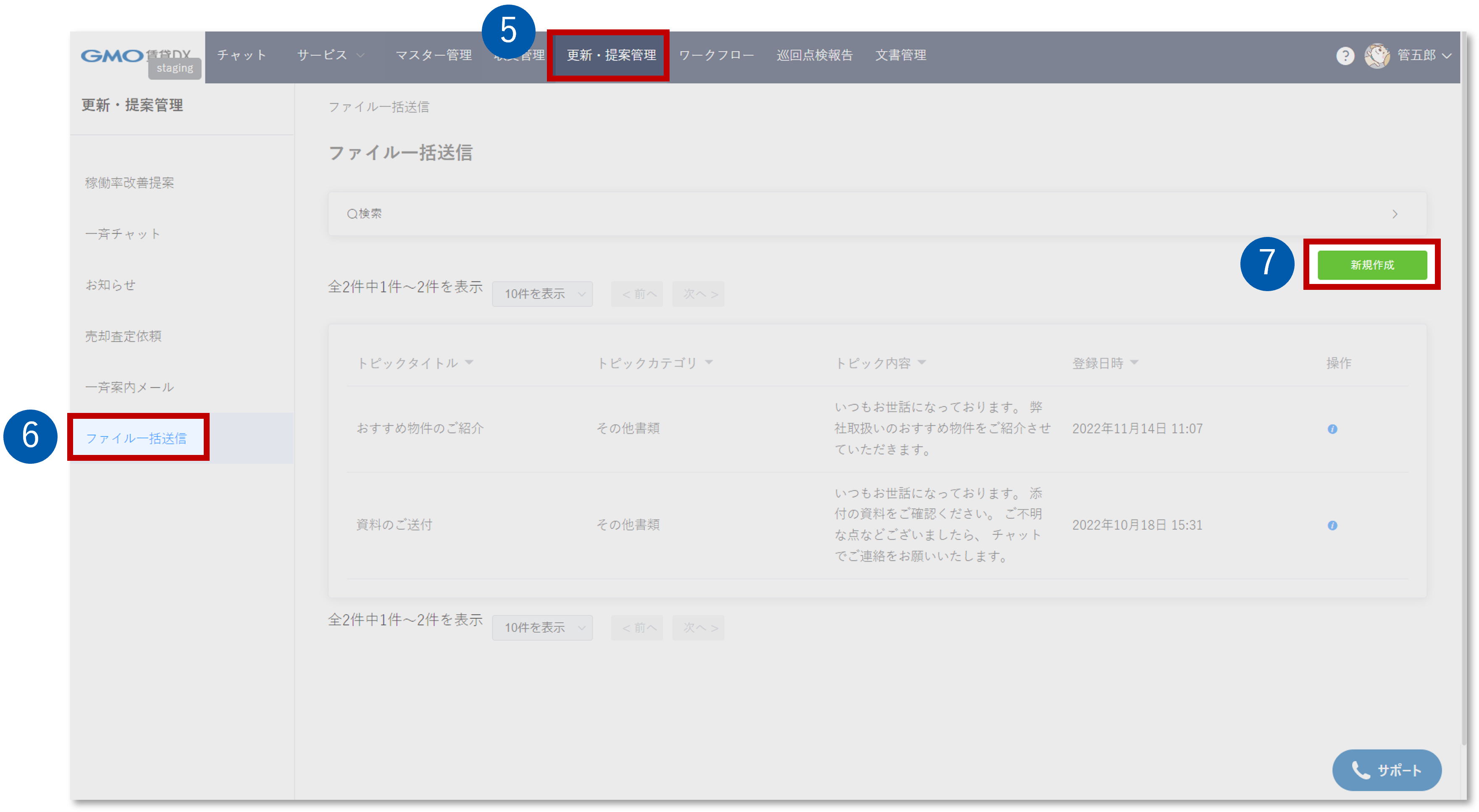Image resolution: width=1479 pixels, height=812 pixels.
Task: Sort by トピックタイトル column arrow
Action: tap(469, 363)
